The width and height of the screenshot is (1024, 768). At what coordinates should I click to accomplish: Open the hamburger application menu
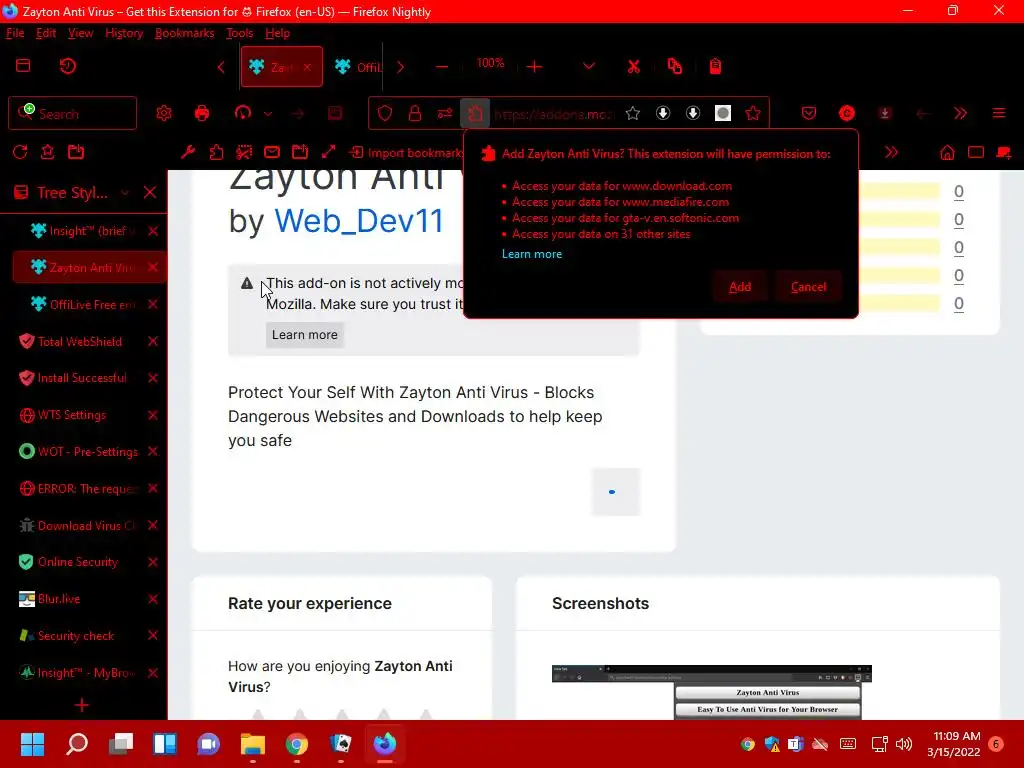pyautogui.click(x=999, y=114)
